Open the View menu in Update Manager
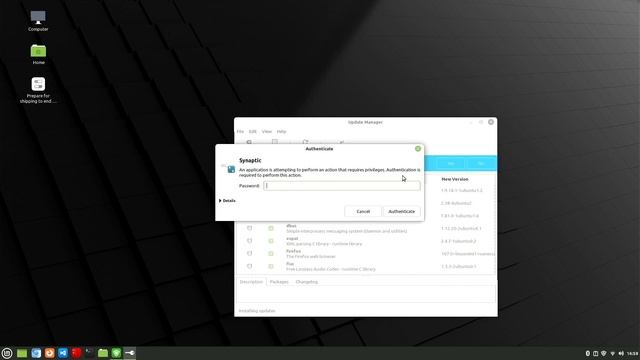This screenshot has height=360, width=640. point(267,131)
